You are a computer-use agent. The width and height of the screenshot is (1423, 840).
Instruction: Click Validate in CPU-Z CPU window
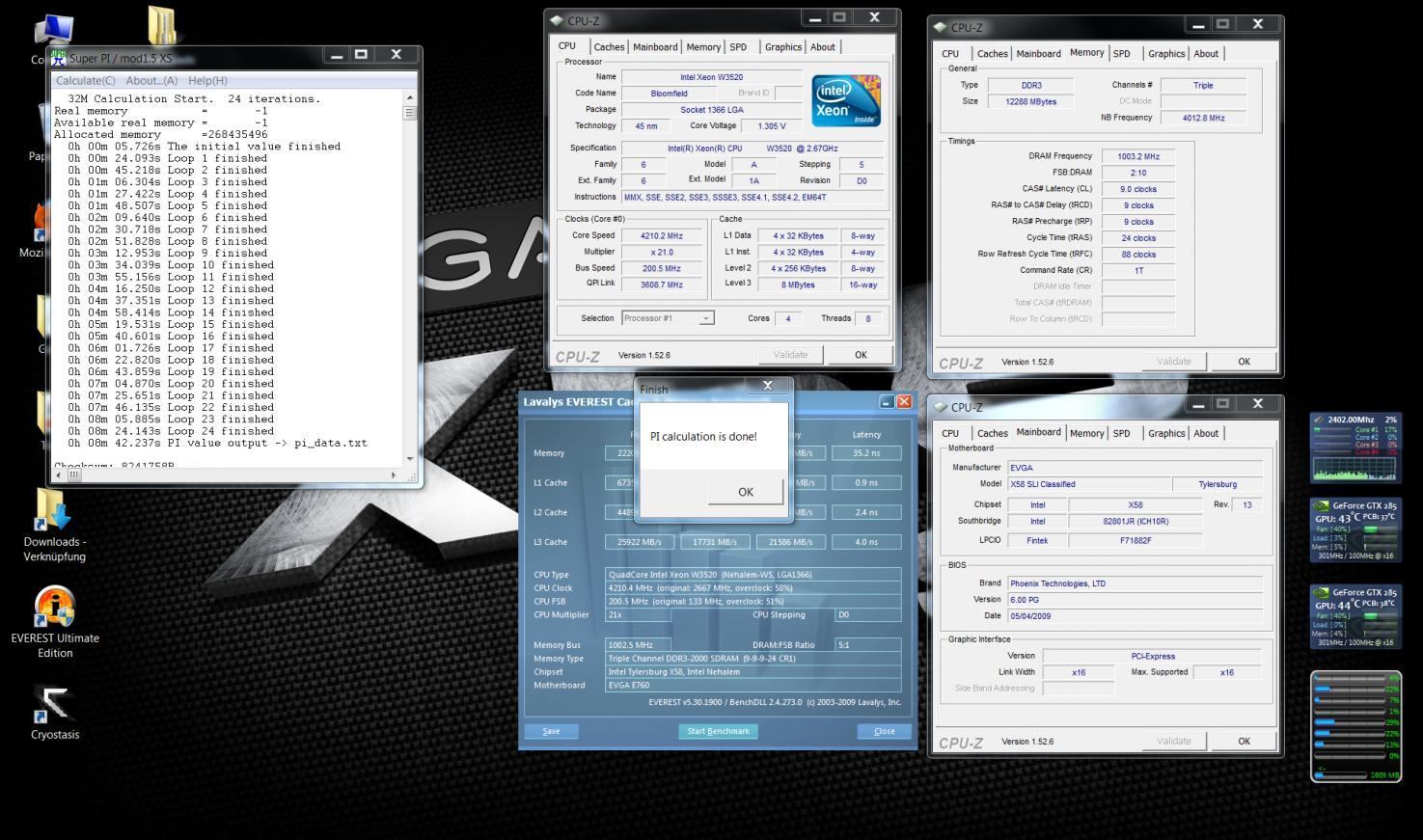790,355
